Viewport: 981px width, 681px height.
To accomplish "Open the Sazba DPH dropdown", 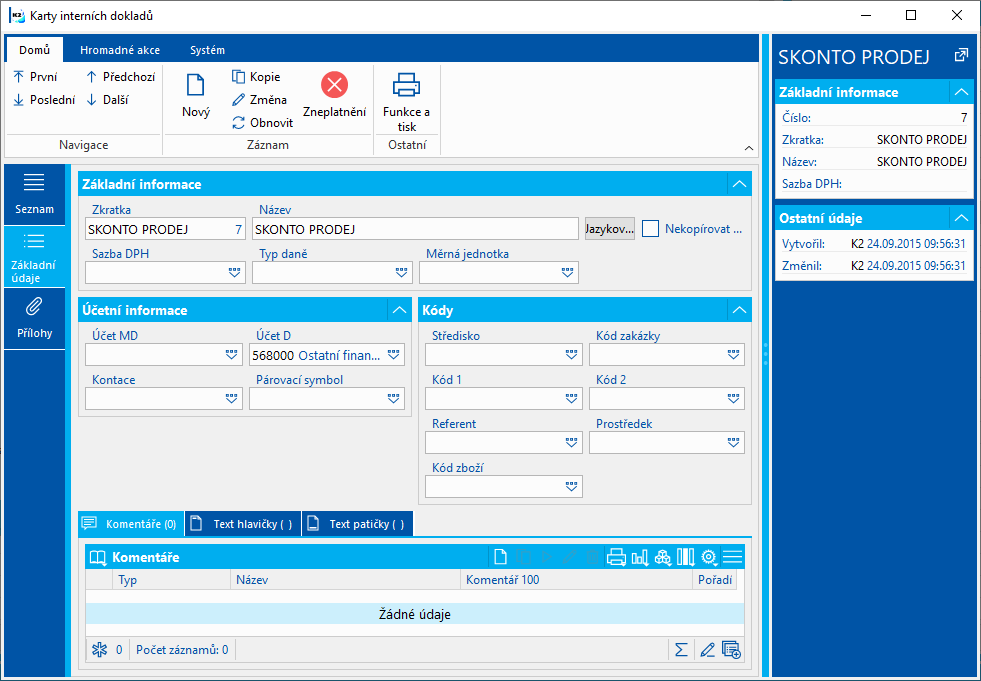I will pos(234,273).
